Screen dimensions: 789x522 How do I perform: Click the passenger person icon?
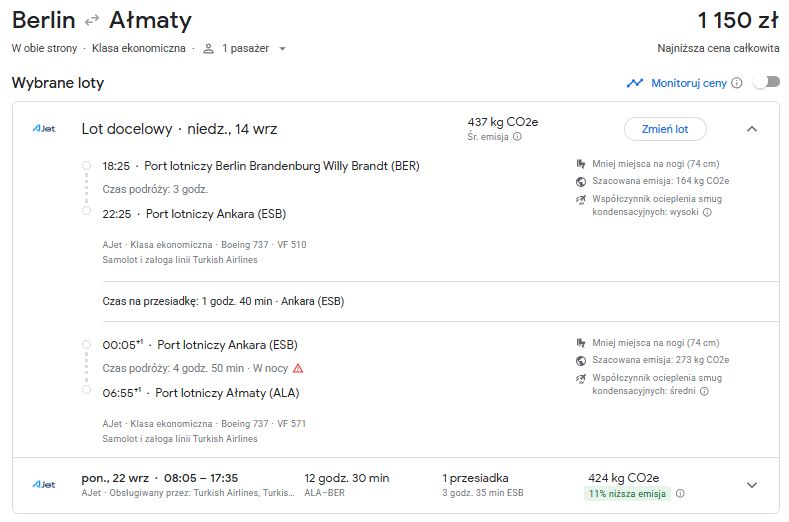(x=208, y=49)
